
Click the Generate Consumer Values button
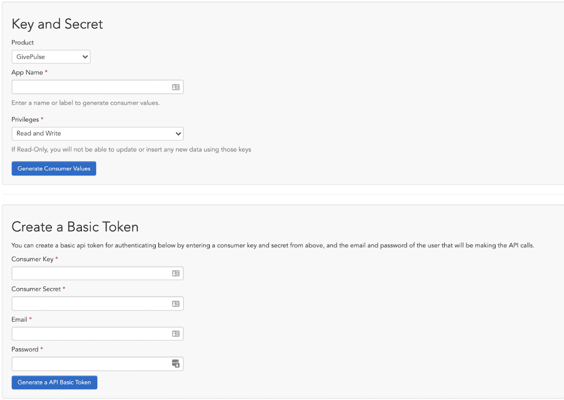(54, 168)
